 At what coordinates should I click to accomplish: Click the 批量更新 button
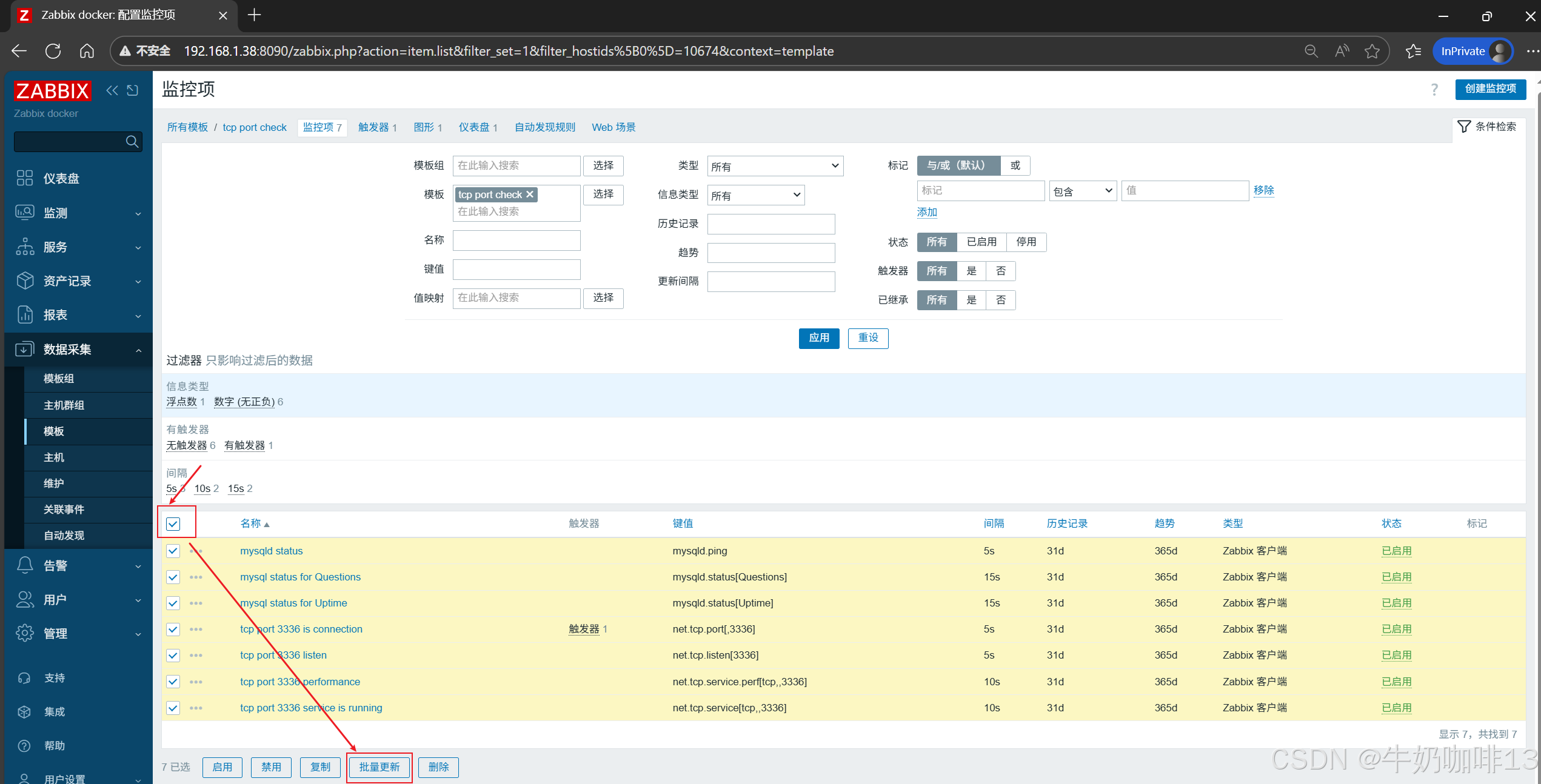click(x=379, y=767)
